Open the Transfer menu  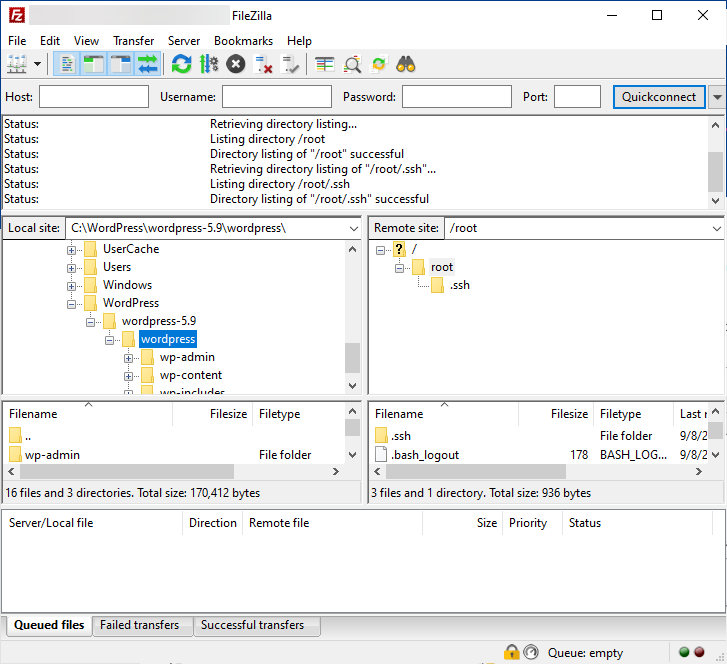pos(133,41)
